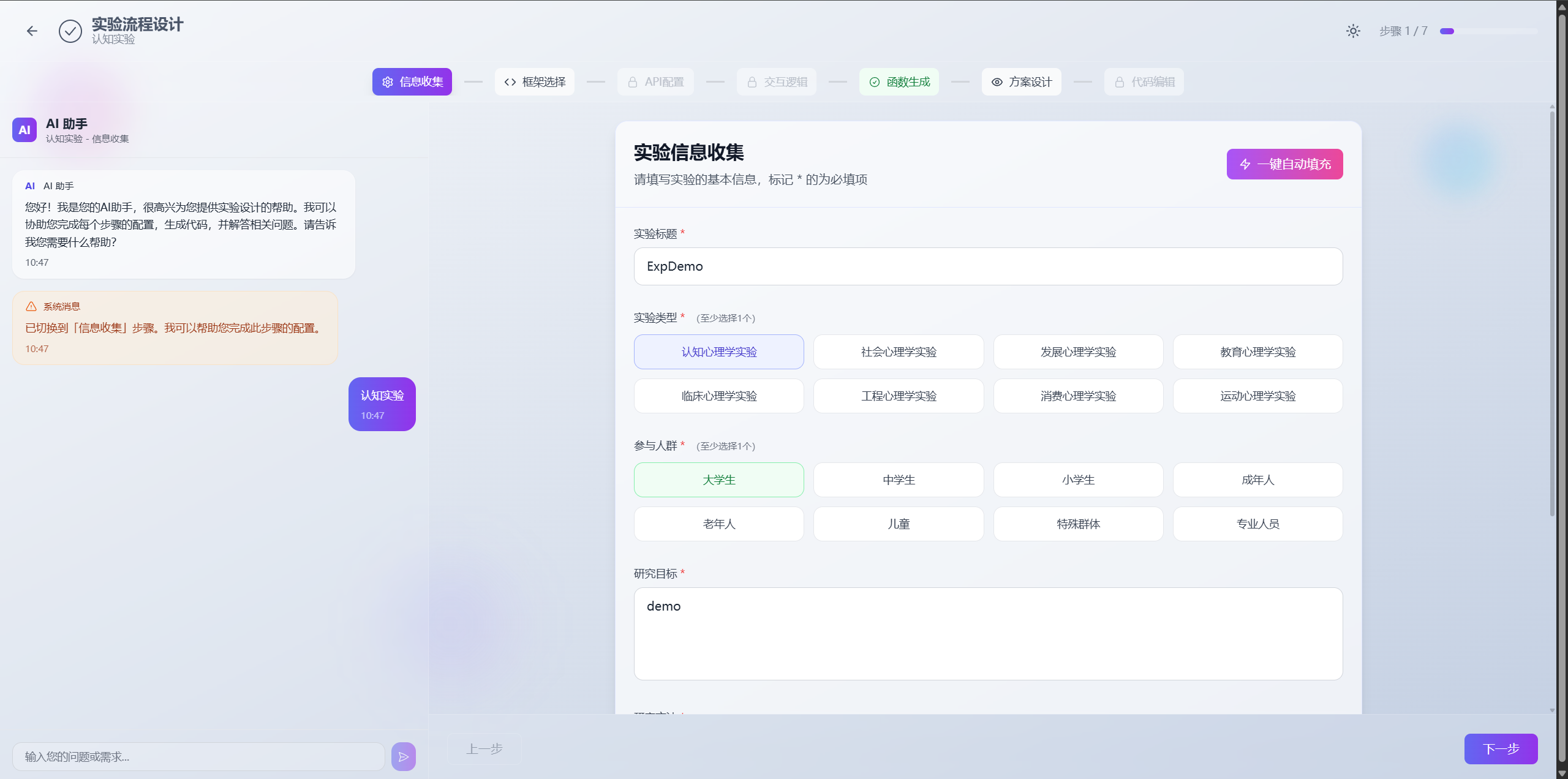The width and height of the screenshot is (1568, 779).
Task: Select 消费心理学实验 type
Action: (x=1078, y=396)
